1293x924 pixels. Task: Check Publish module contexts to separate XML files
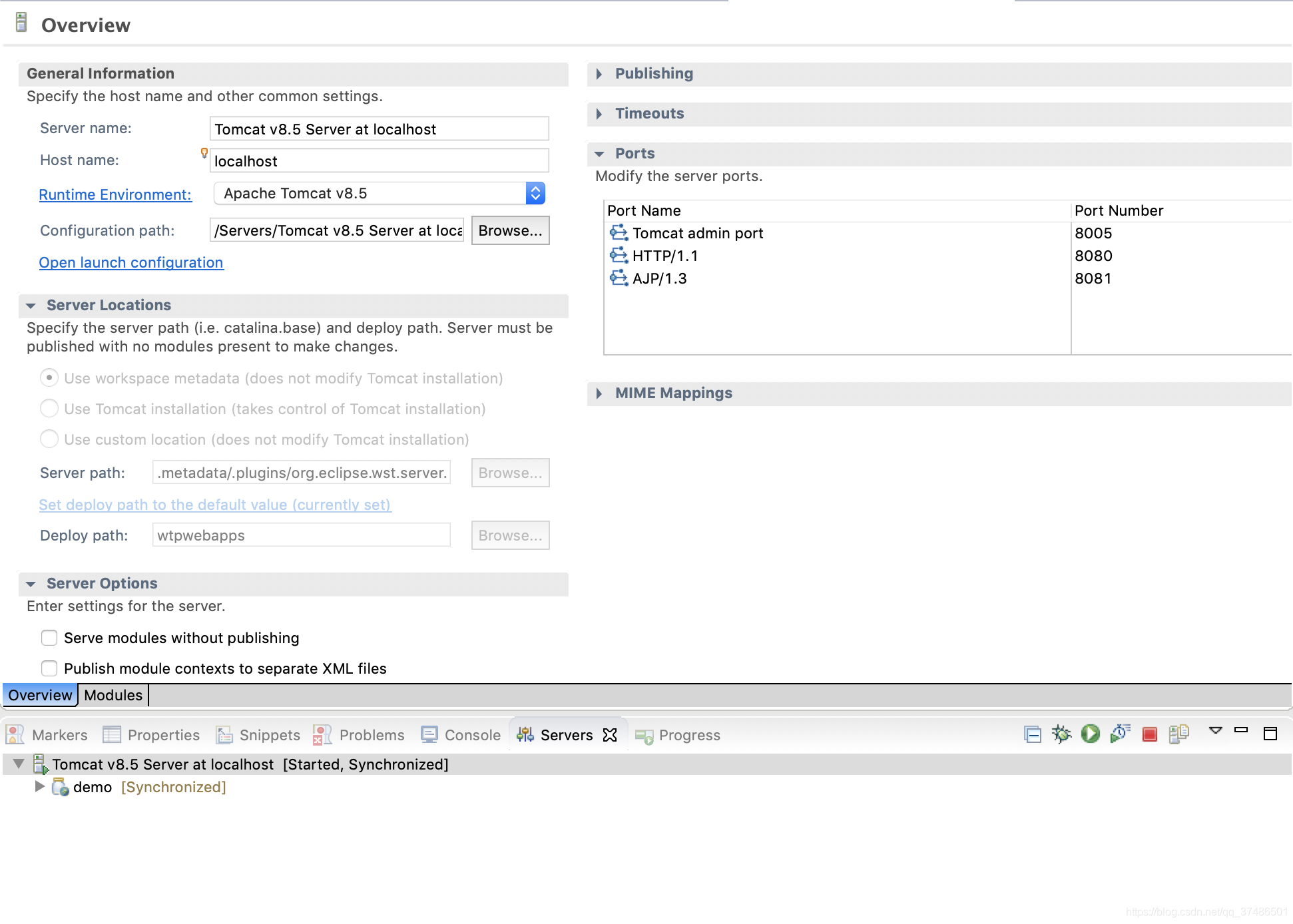(49, 668)
